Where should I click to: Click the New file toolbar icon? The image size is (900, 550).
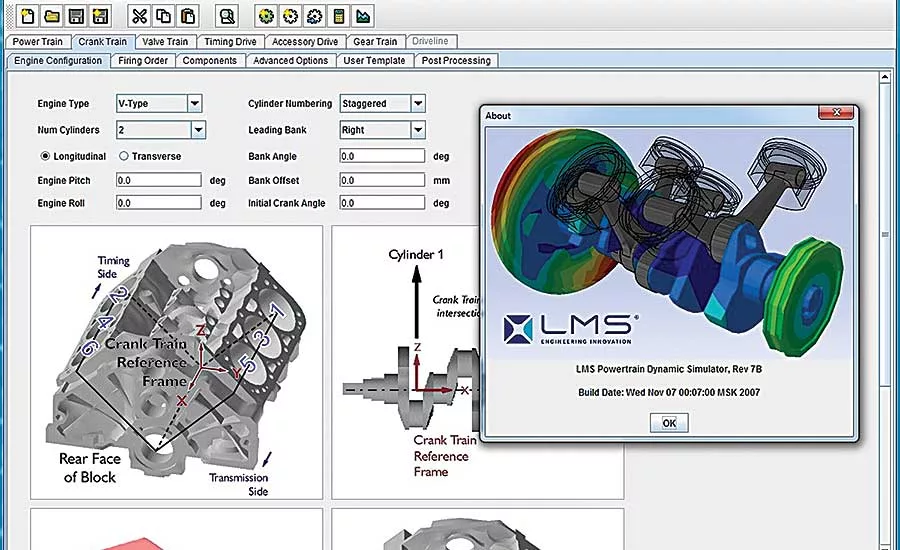pos(28,16)
